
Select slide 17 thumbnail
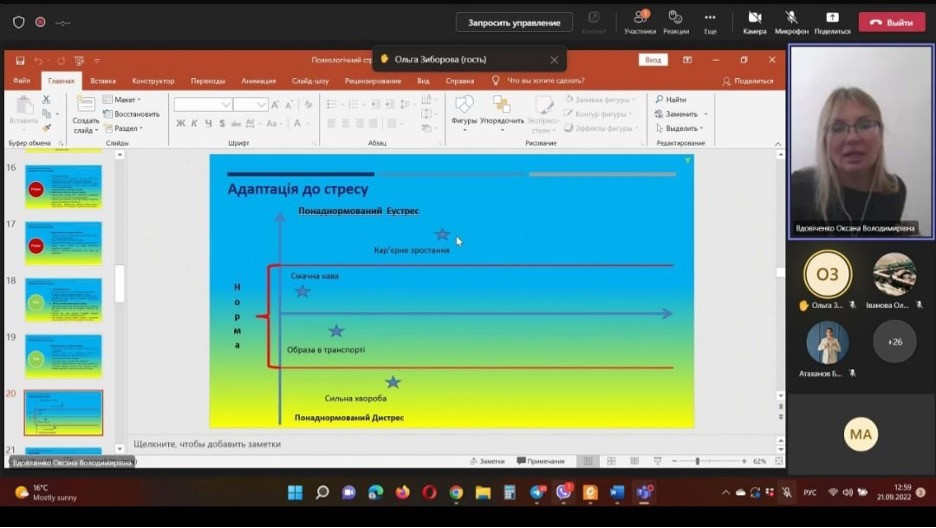click(x=63, y=243)
